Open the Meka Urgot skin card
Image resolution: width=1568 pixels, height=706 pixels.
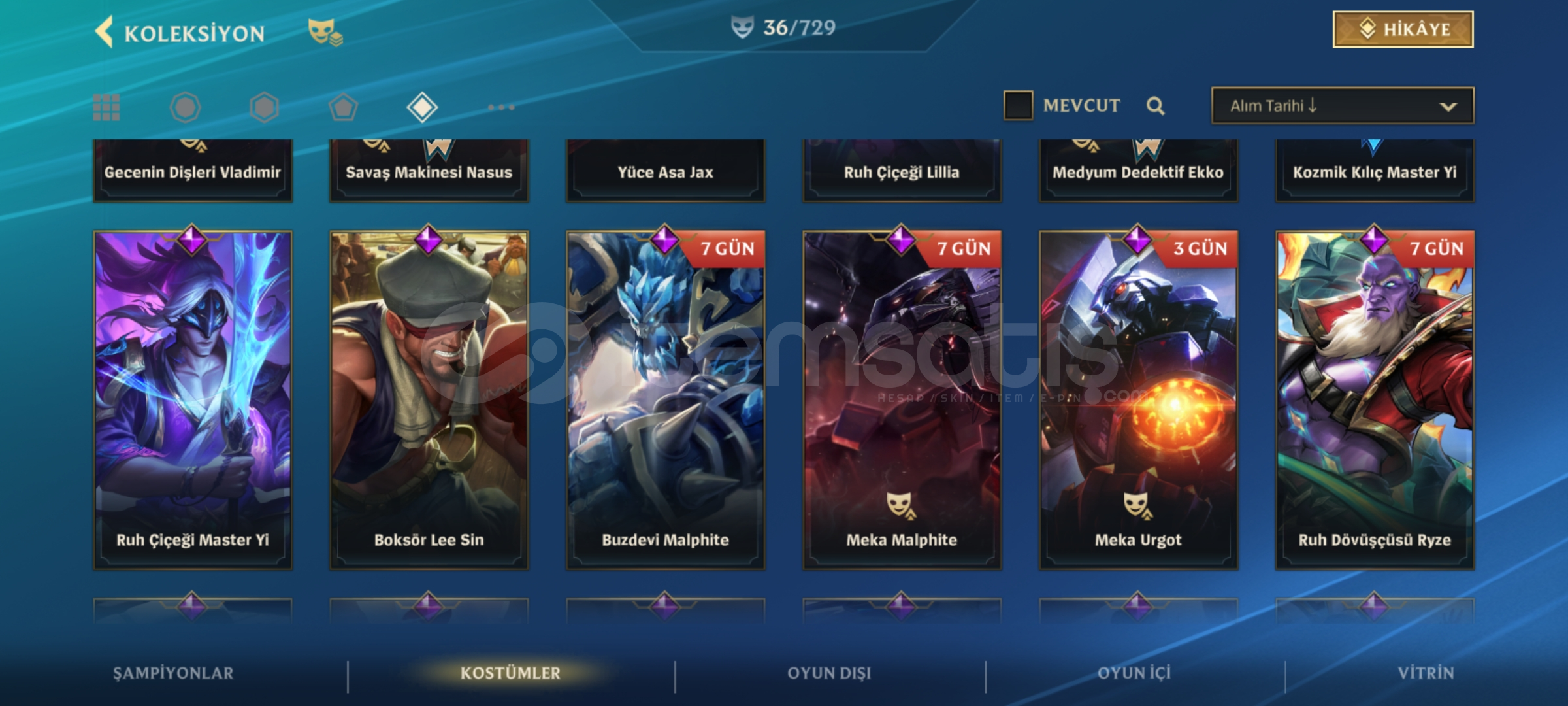[x=1138, y=400]
